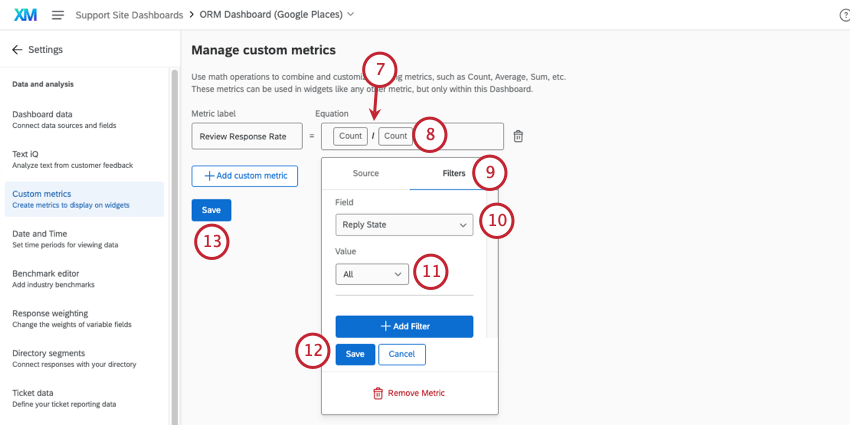This screenshot has width=850, height=425.
Task: Click the Add Filter button
Action: coord(404,327)
